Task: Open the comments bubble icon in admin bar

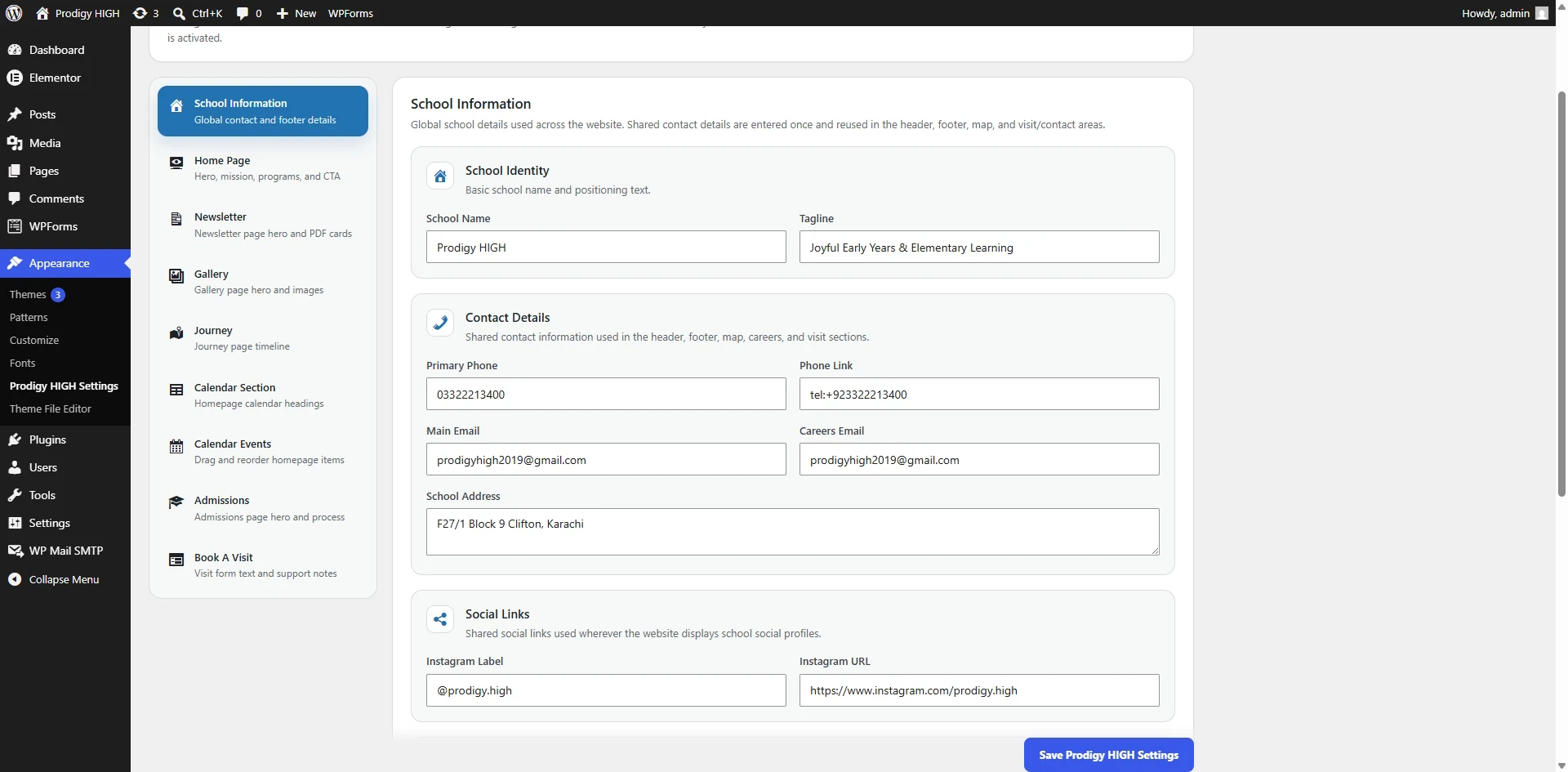Action: 249,13
